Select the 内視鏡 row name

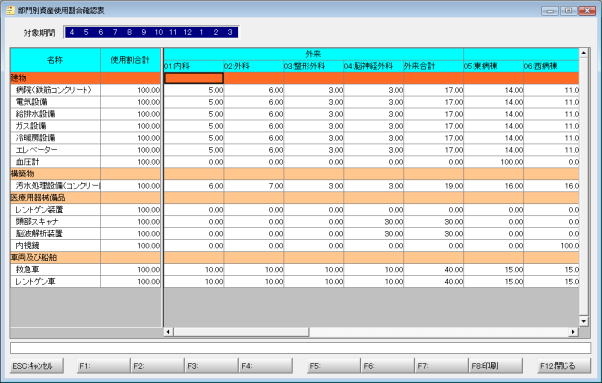click(55, 246)
